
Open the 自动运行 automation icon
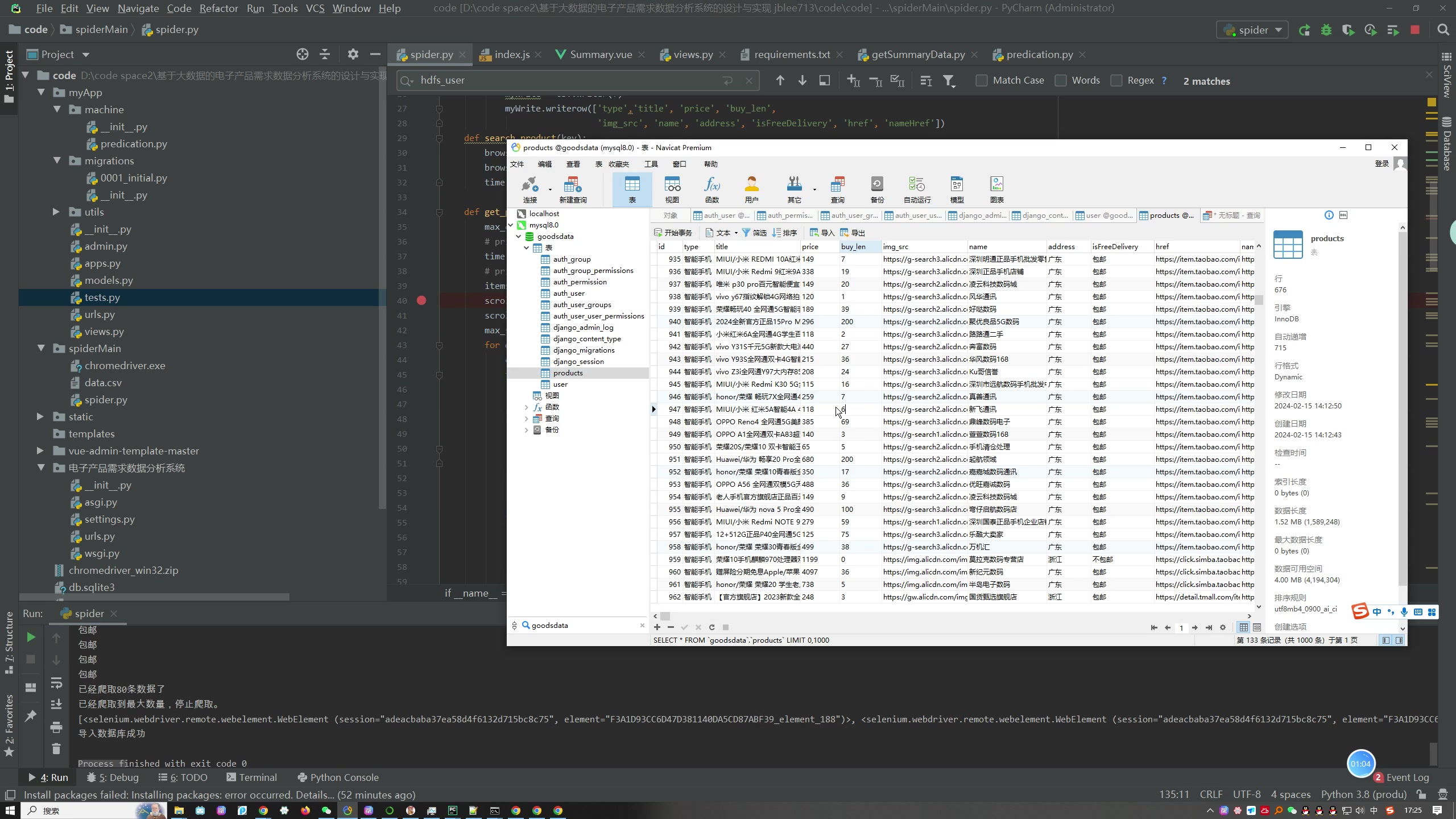(x=917, y=189)
